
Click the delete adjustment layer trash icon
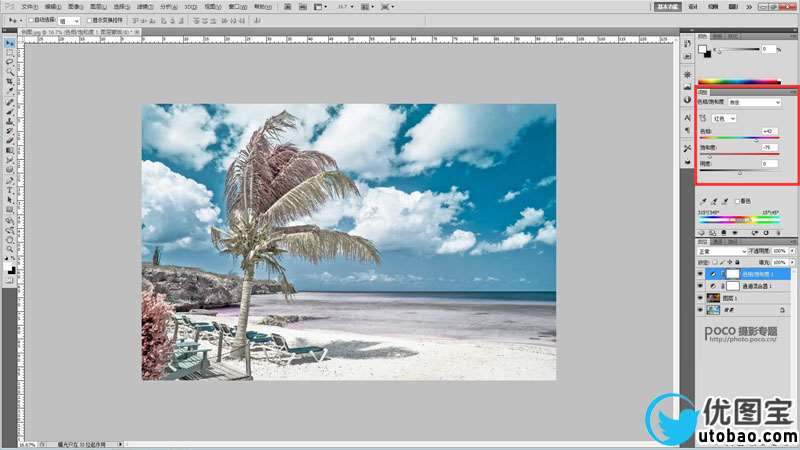coord(779,233)
